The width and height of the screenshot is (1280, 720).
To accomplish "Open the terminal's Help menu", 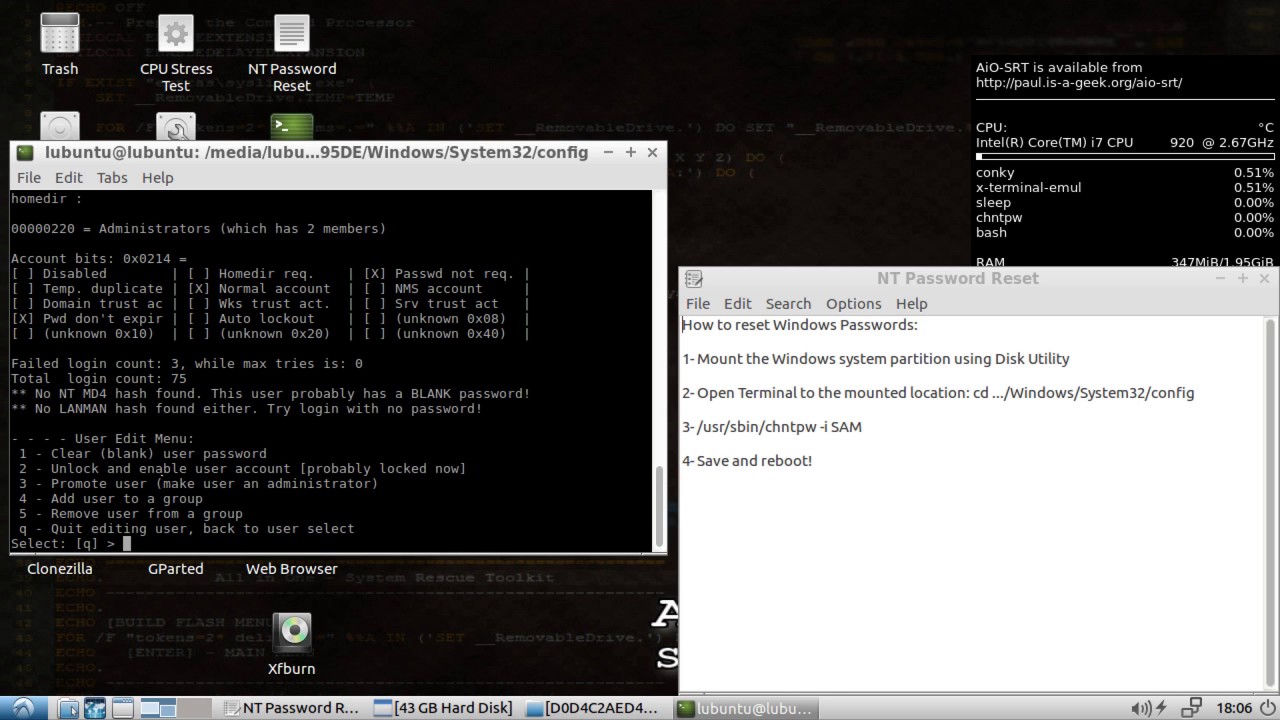I will (x=158, y=178).
